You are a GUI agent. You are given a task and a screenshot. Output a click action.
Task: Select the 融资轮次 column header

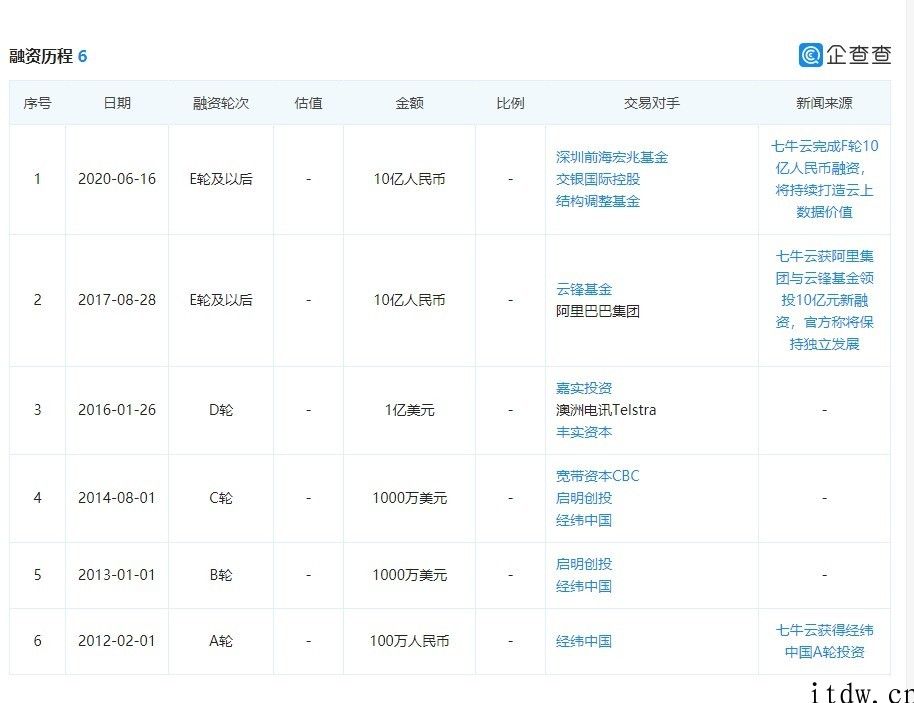[x=221, y=103]
